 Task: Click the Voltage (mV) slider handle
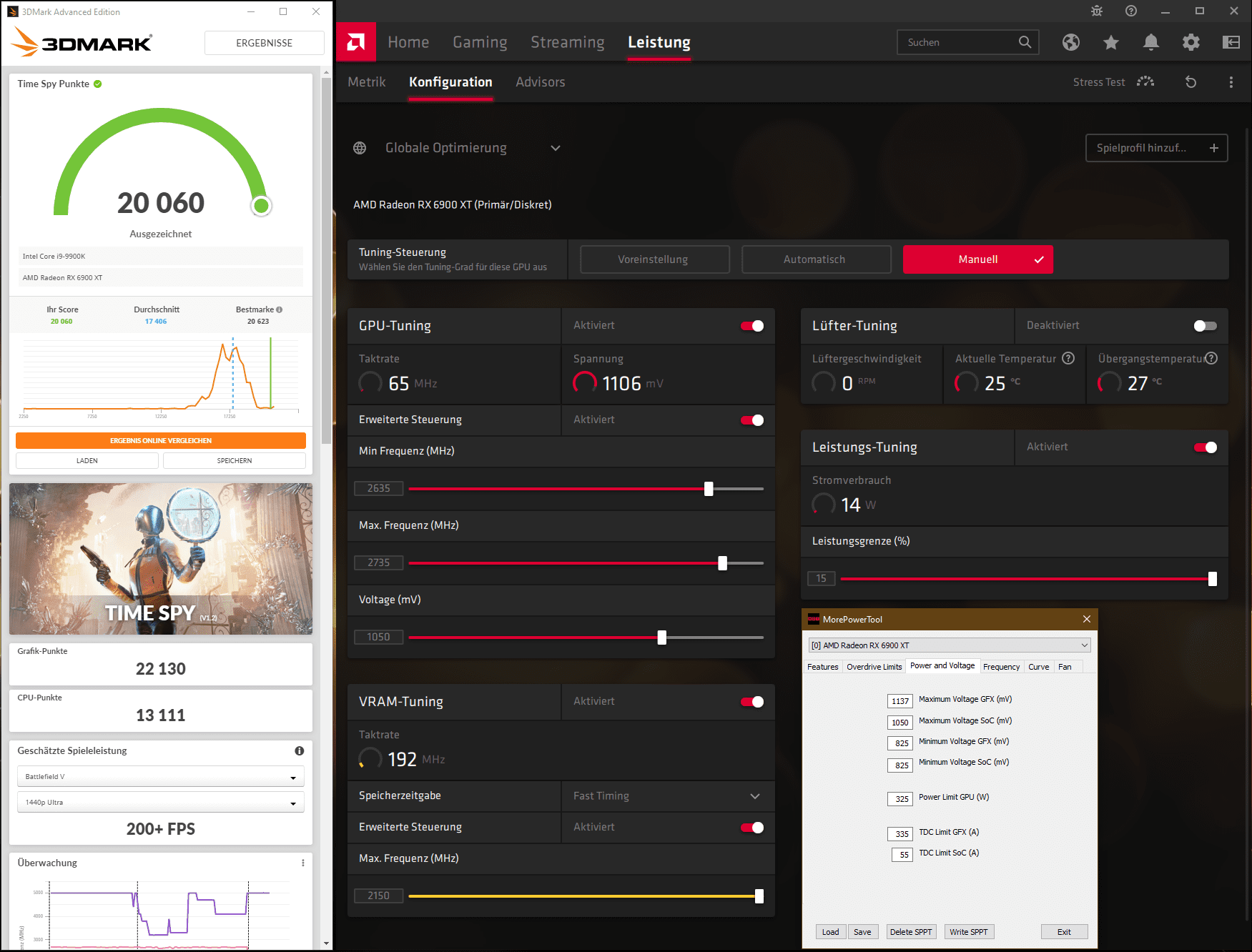point(662,638)
